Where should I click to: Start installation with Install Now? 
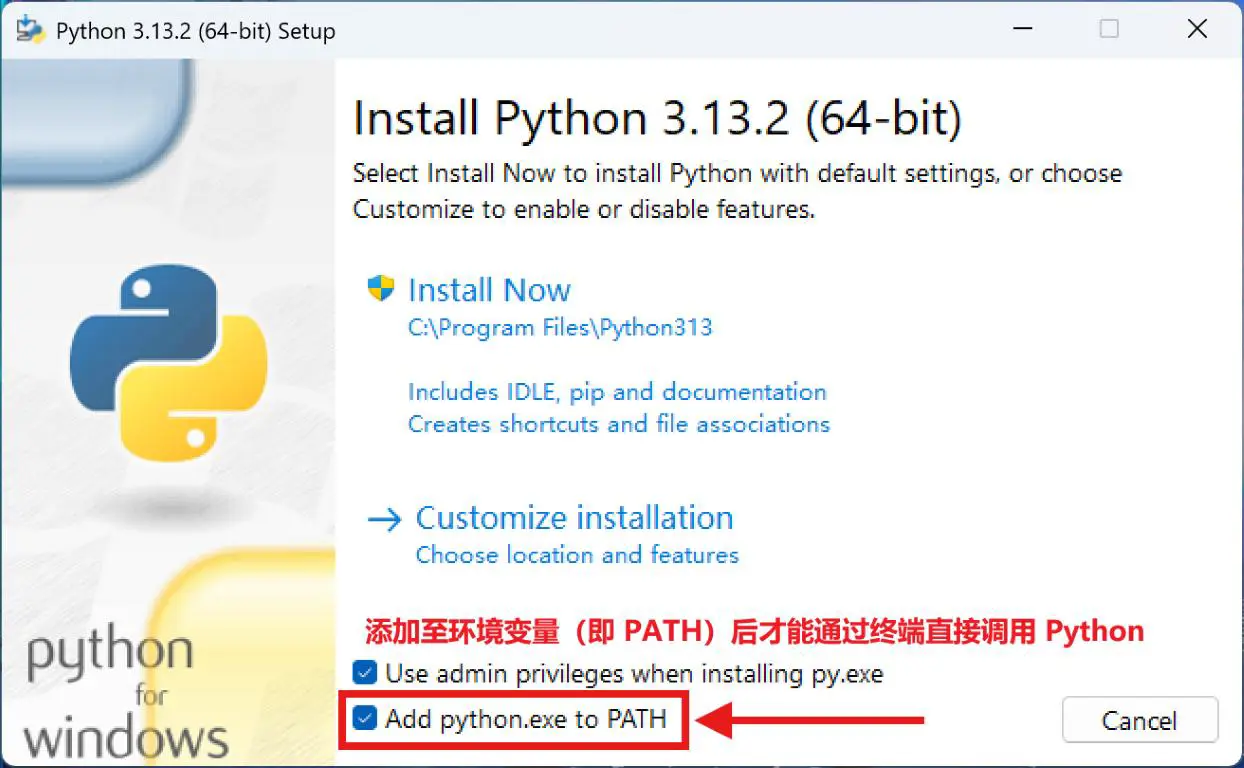pos(489,290)
